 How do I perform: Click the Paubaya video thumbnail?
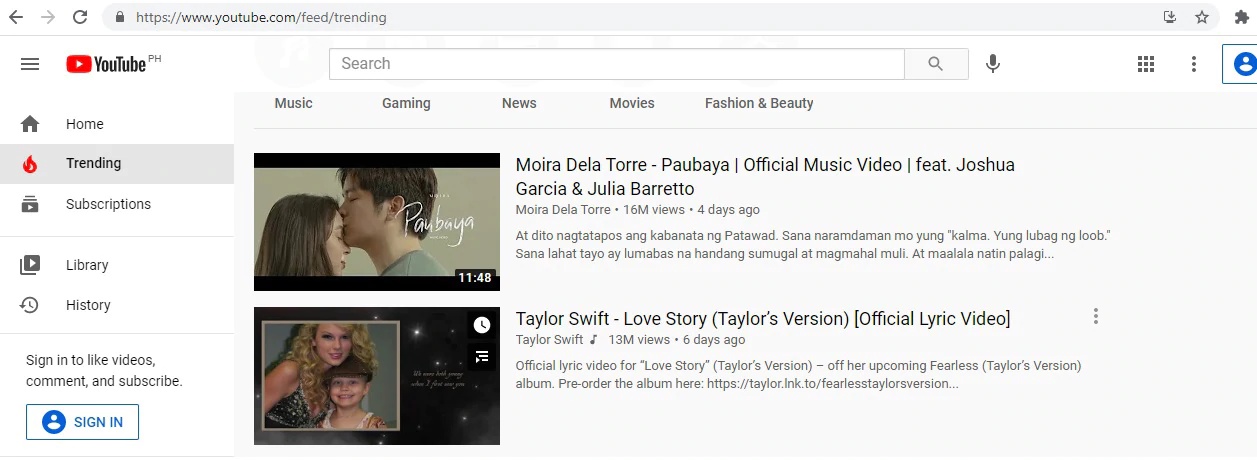[376, 221]
